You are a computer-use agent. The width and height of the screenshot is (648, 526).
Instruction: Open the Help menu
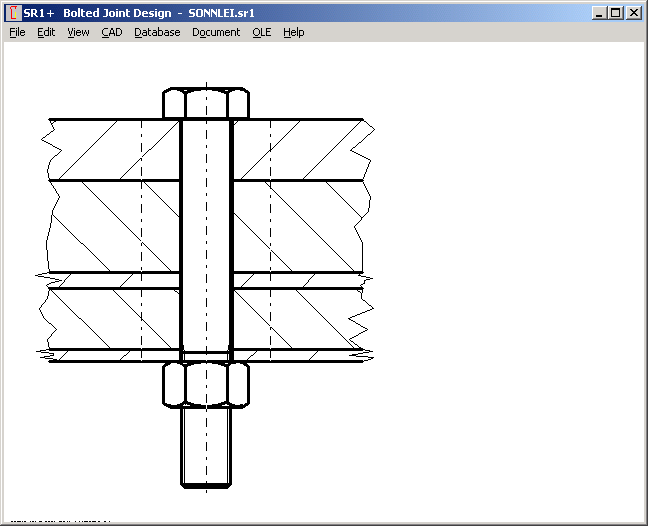point(293,32)
